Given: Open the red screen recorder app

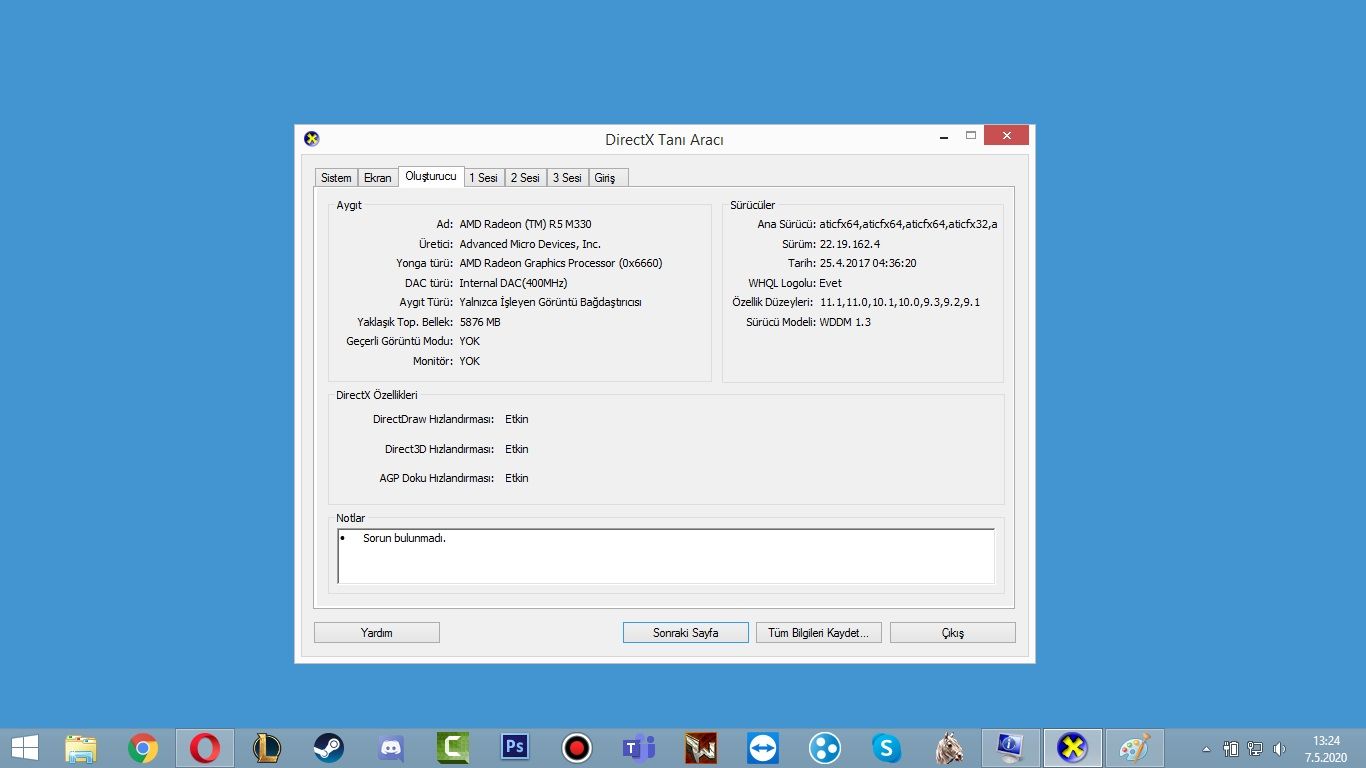Looking at the screenshot, I should (x=577, y=748).
